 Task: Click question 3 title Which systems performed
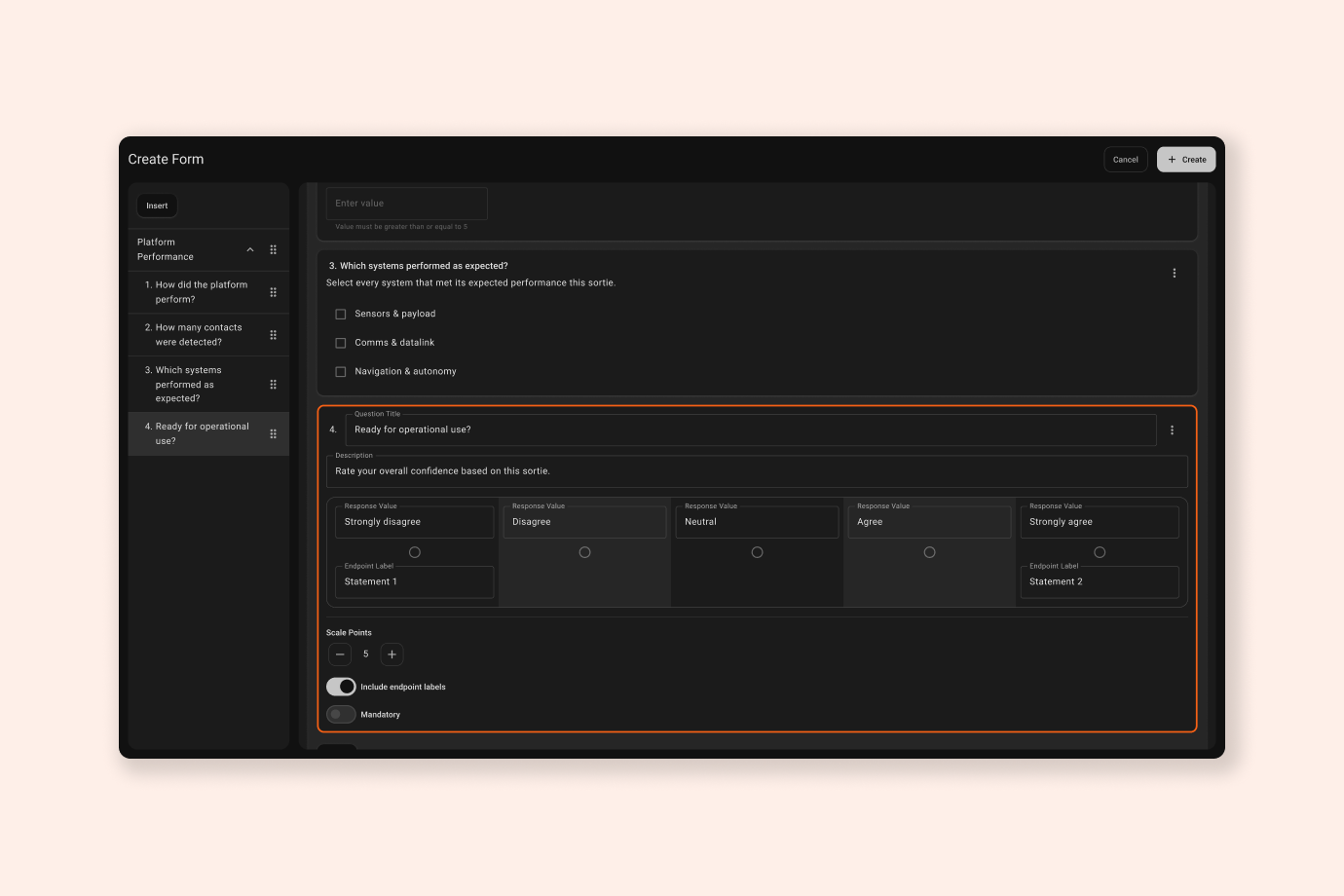point(424,266)
